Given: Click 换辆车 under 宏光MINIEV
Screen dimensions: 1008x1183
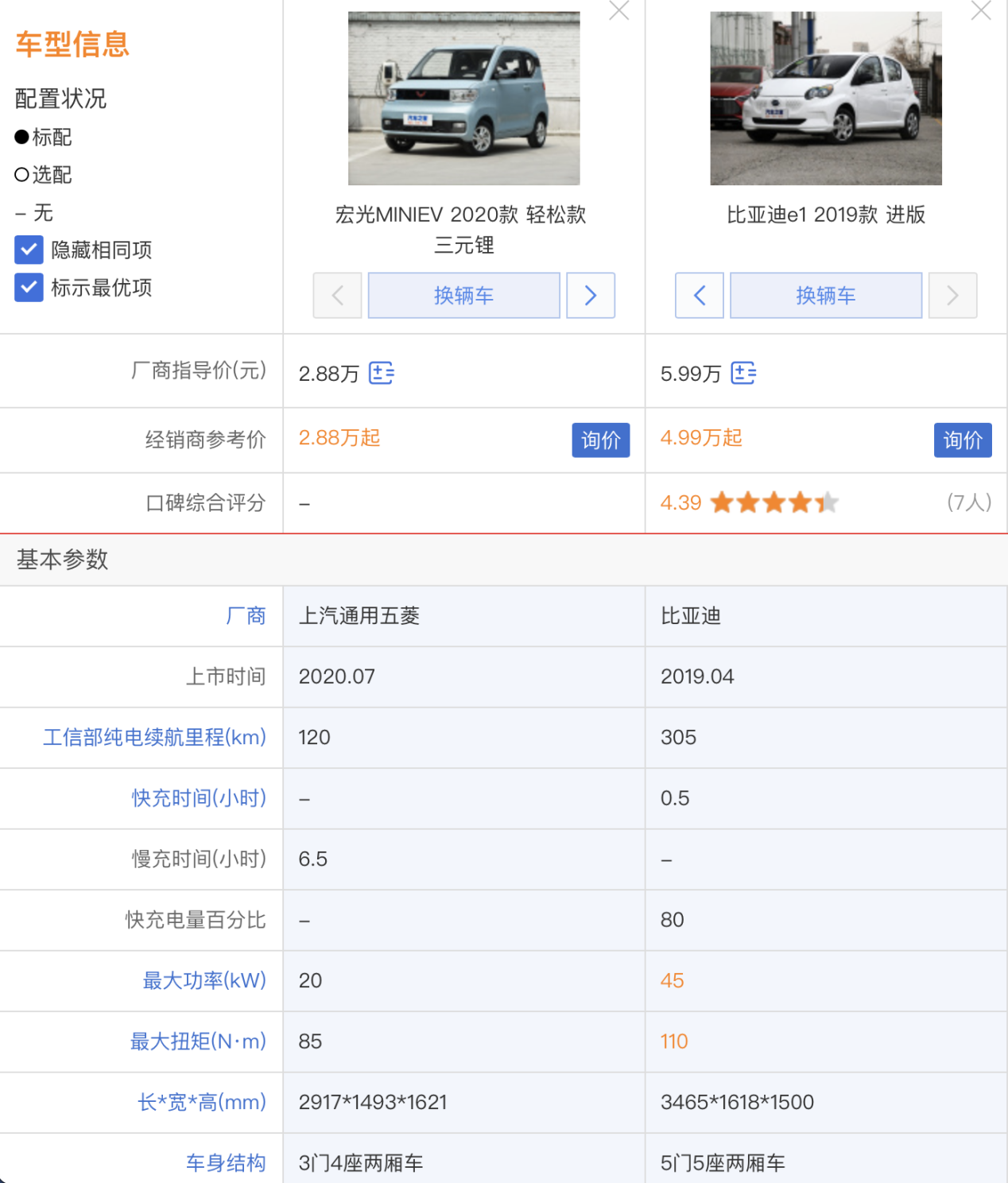Looking at the screenshot, I should pos(464,296).
